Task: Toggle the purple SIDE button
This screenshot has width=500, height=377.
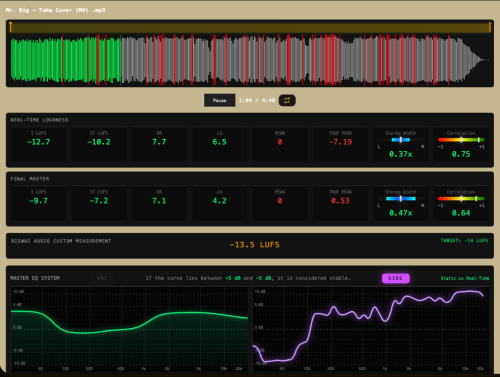Action: click(396, 278)
